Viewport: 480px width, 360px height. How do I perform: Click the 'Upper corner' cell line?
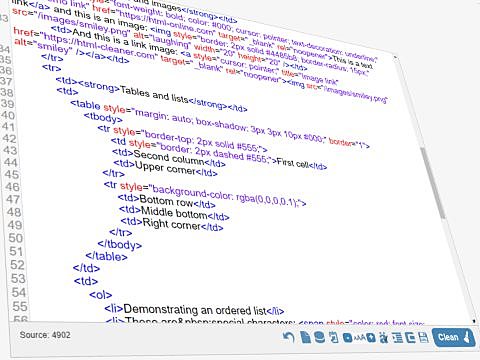click(x=165, y=168)
